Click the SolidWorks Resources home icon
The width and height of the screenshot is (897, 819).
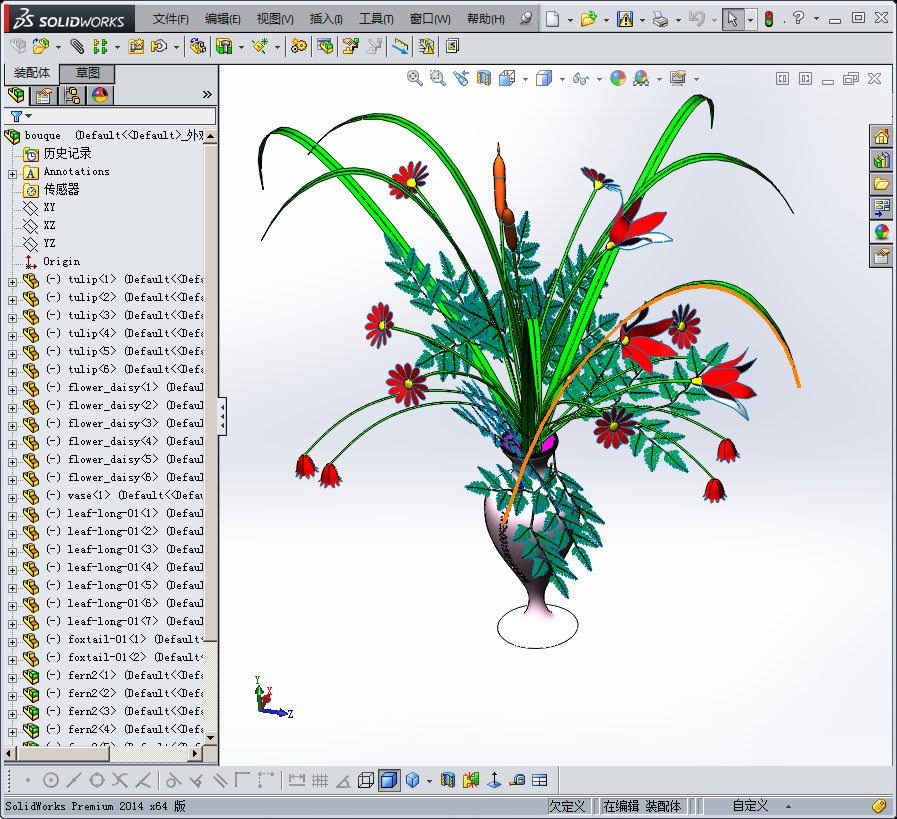tap(881, 137)
